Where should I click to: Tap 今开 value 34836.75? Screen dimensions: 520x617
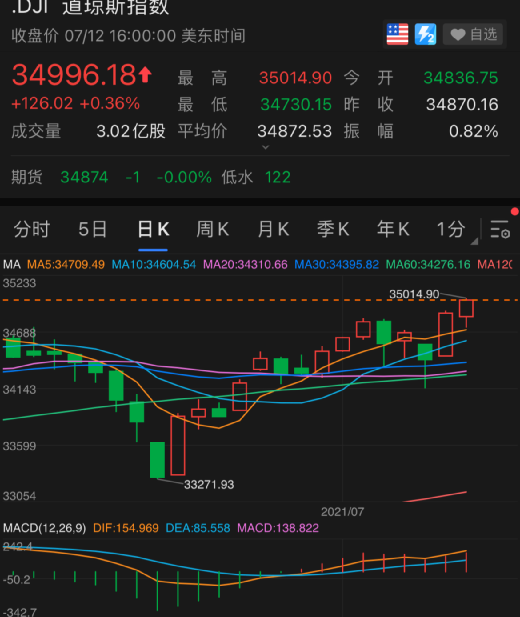point(461,78)
